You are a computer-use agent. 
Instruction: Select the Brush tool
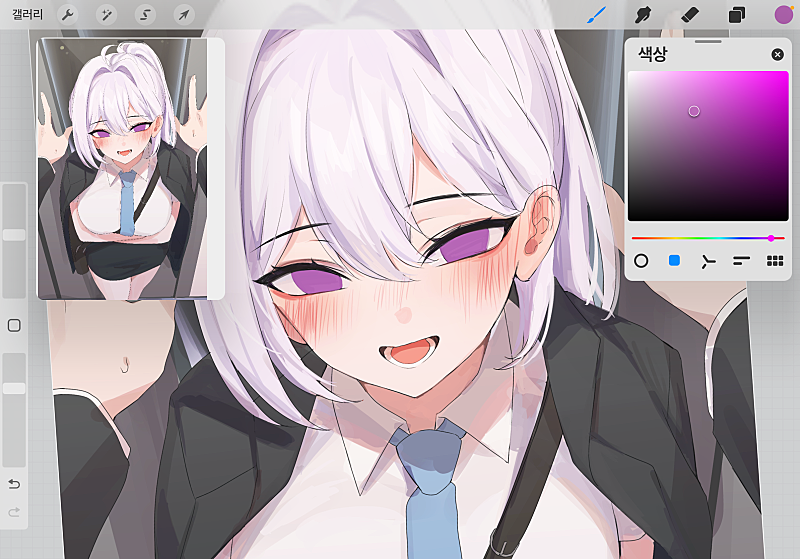coord(596,15)
